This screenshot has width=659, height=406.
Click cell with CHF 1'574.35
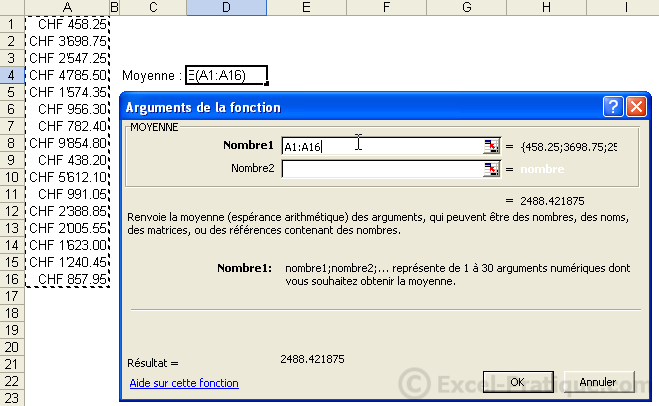coord(67,92)
